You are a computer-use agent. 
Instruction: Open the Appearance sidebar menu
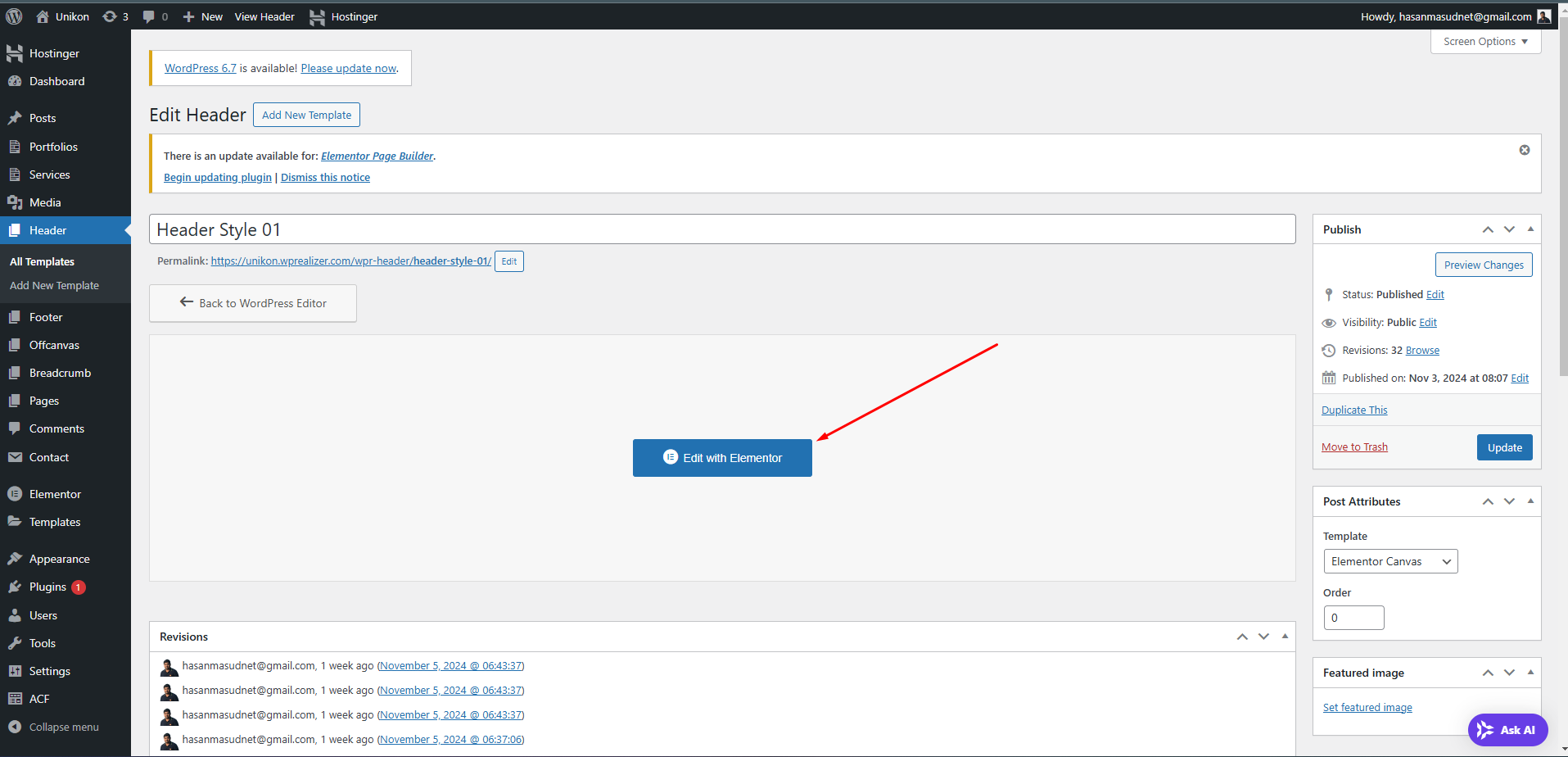tap(59, 559)
